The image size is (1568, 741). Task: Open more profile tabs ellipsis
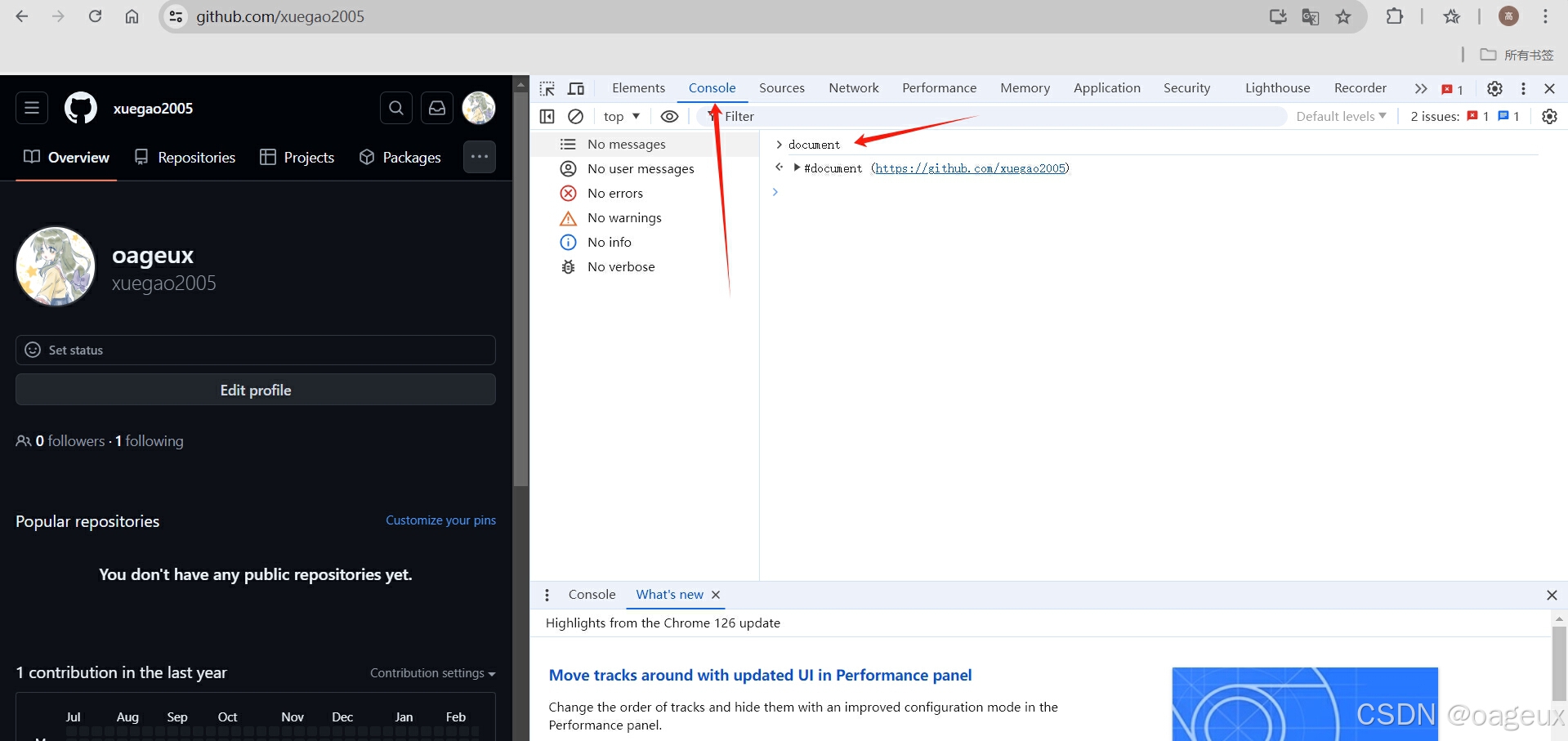[x=480, y=157]
